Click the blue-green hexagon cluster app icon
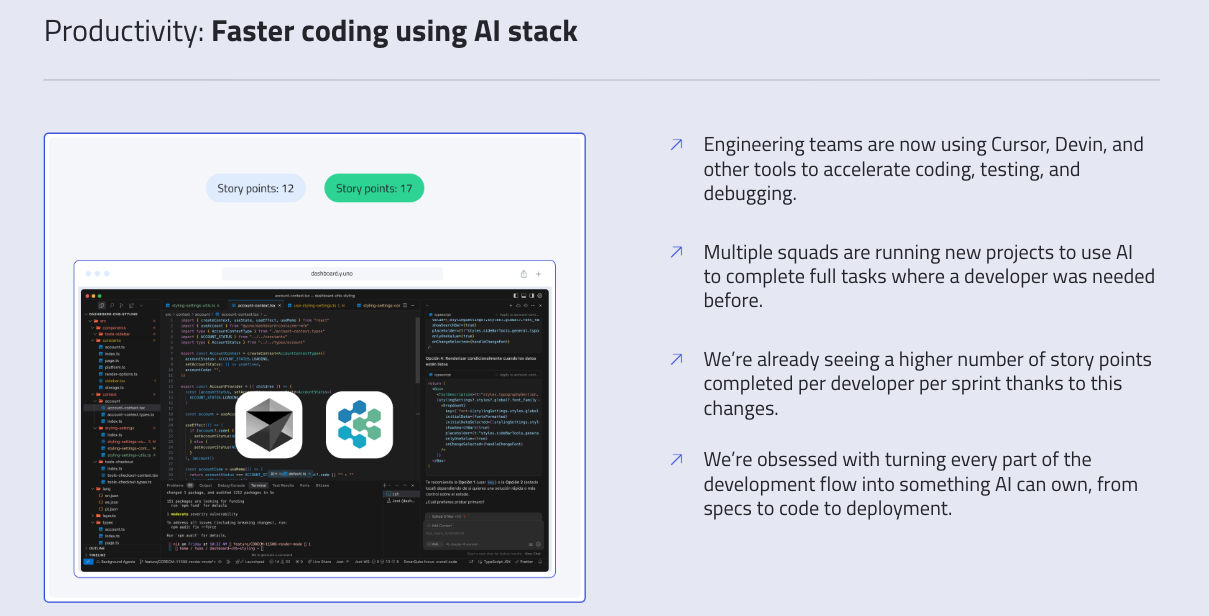 pyautogui.click(x=359, y=423)
